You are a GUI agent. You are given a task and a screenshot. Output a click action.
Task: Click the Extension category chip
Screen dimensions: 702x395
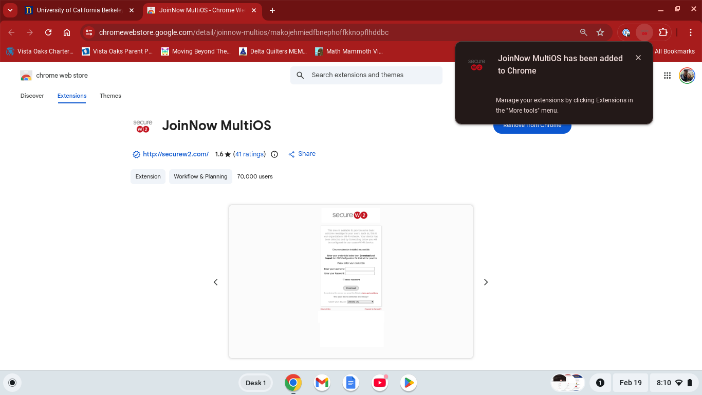click(x=148, y=176)
